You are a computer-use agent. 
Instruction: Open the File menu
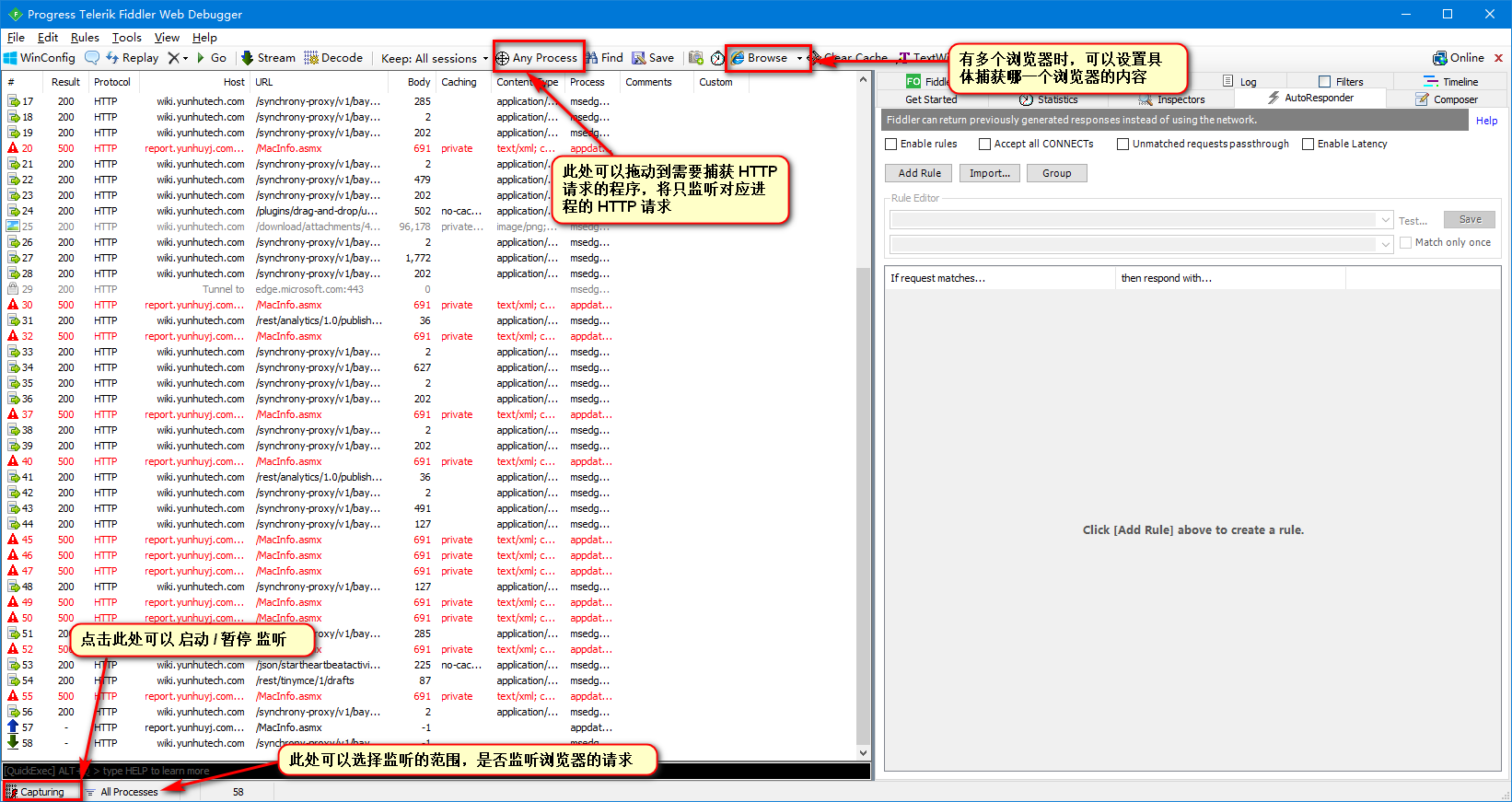[16, 38]
